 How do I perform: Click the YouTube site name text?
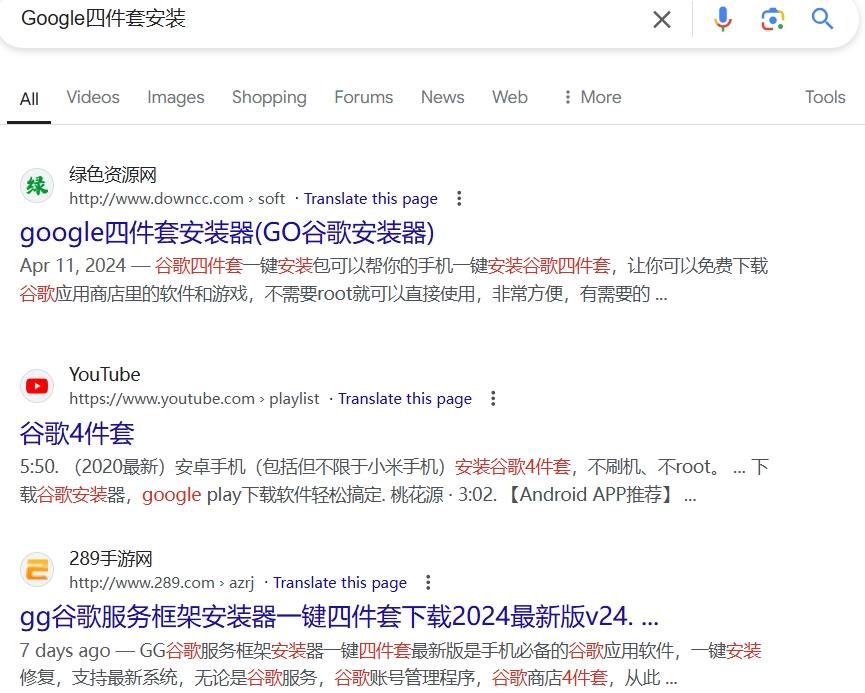[x=104, y=375]
